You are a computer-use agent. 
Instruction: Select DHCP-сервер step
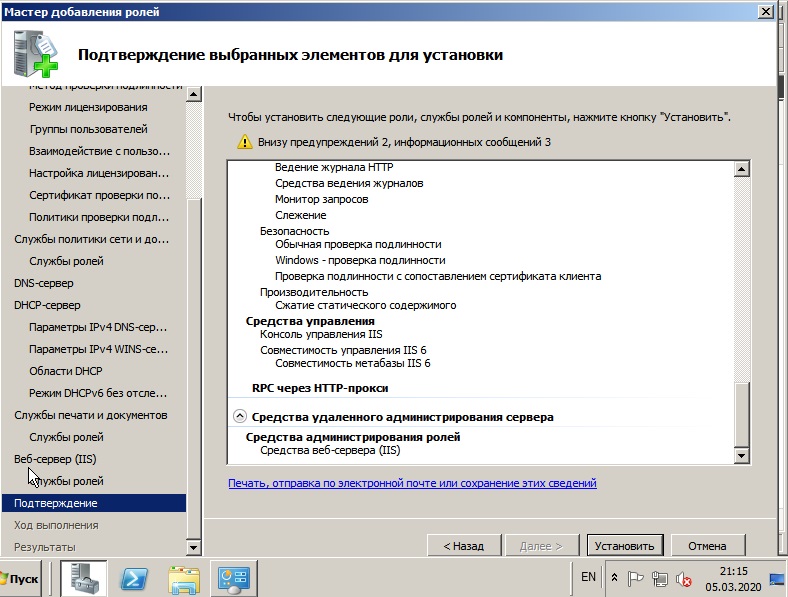(47, 305)
